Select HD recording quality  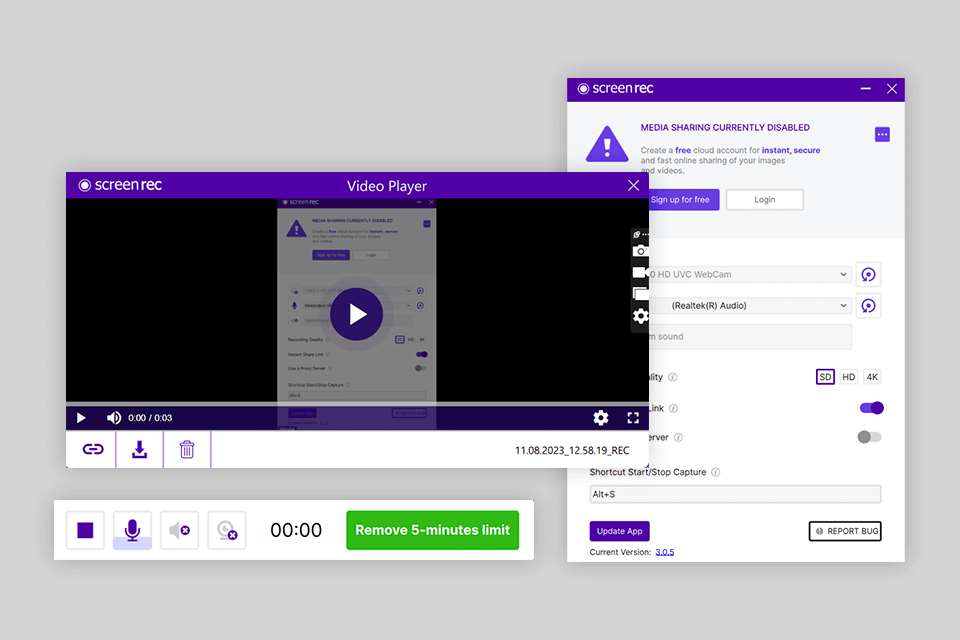click(x=849, y=377)
